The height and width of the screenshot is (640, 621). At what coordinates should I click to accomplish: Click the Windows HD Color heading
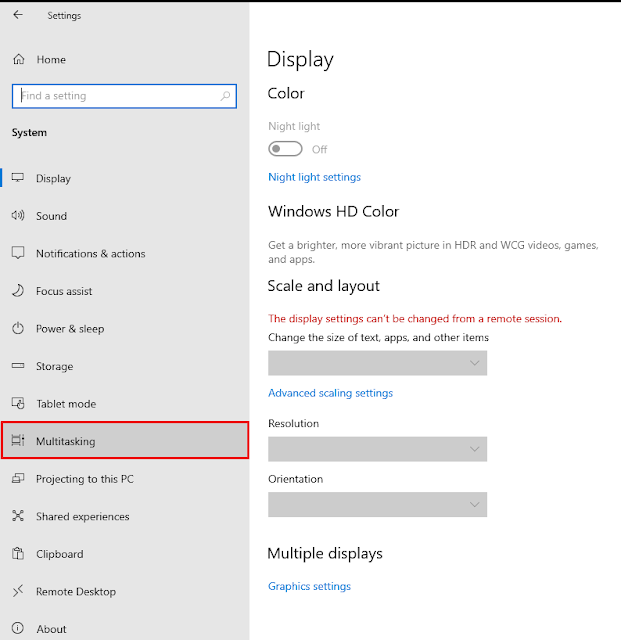[333, 211]
